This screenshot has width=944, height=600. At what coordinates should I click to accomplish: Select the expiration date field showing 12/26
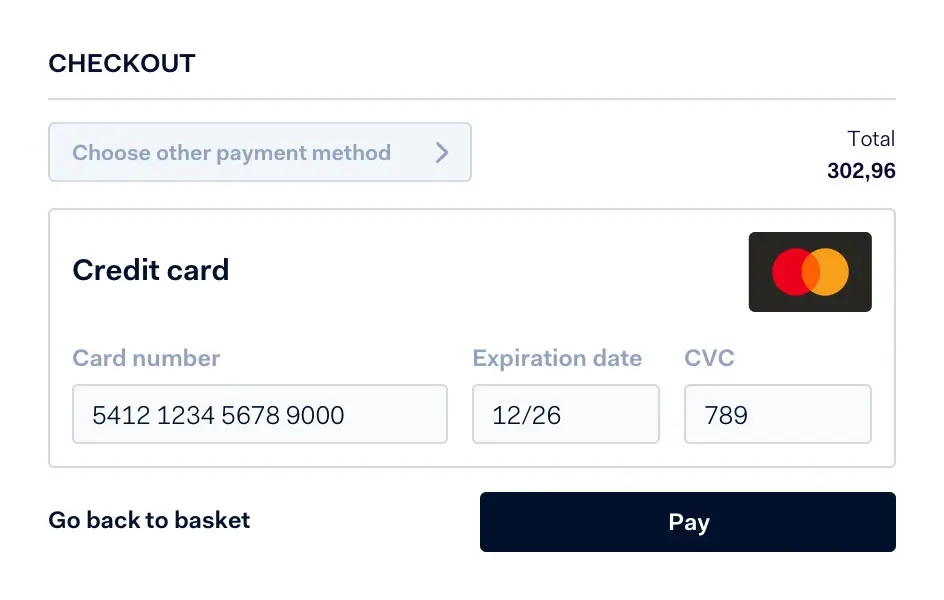click(x=565, y=414)
